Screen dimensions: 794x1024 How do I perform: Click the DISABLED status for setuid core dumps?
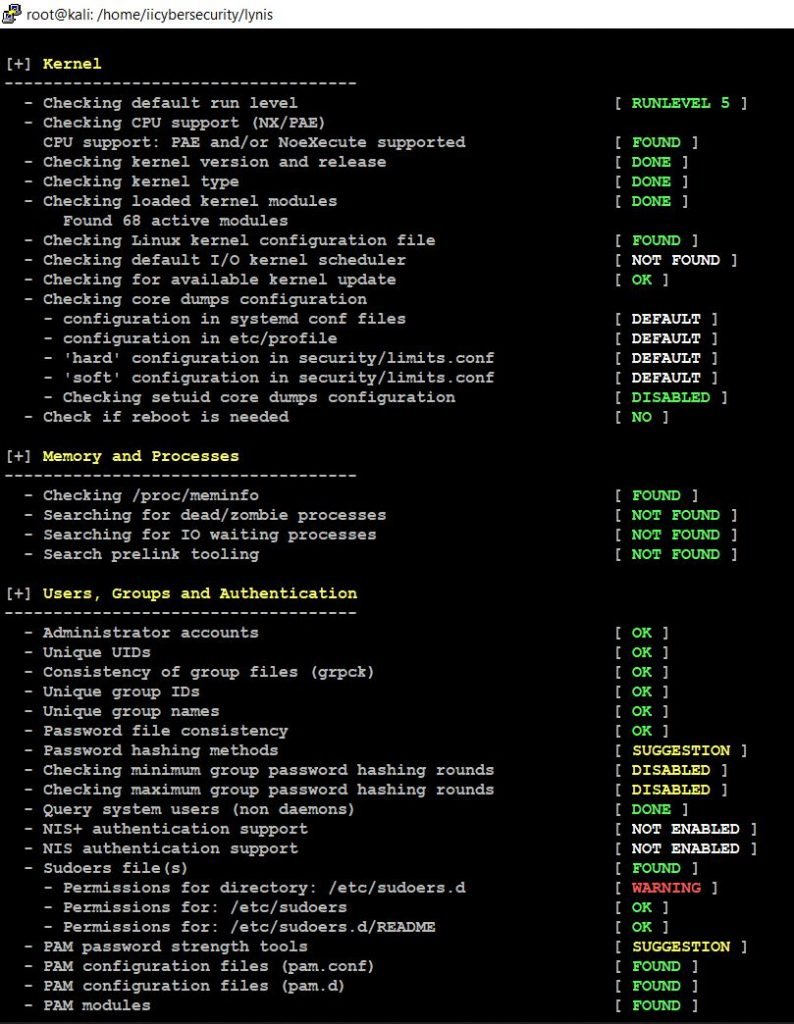coord(671,397)
